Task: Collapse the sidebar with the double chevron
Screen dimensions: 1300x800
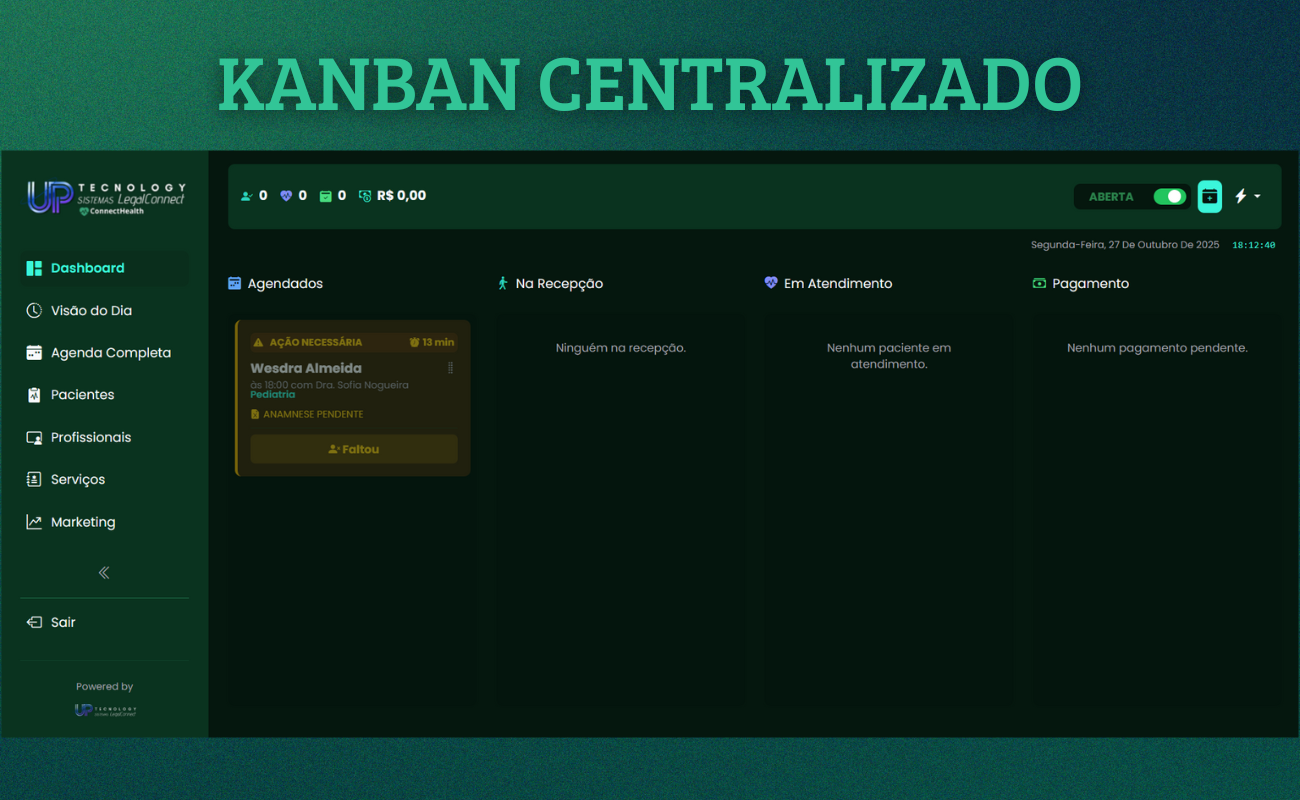Action: pyautogui.click(x=104, y=573)
